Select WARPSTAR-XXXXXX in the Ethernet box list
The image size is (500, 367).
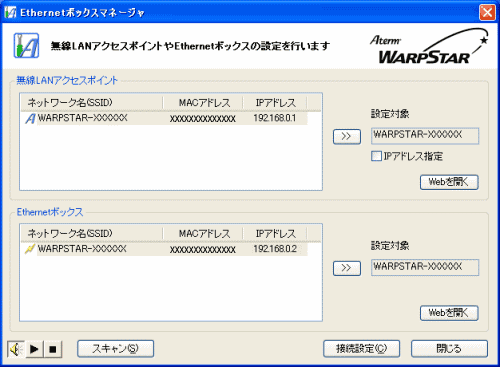[82, 249]
